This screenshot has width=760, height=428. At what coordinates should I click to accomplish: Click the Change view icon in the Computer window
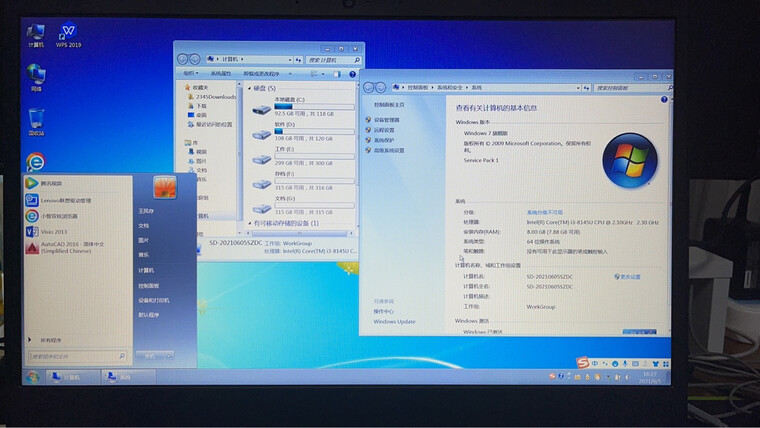click(314, 74)
